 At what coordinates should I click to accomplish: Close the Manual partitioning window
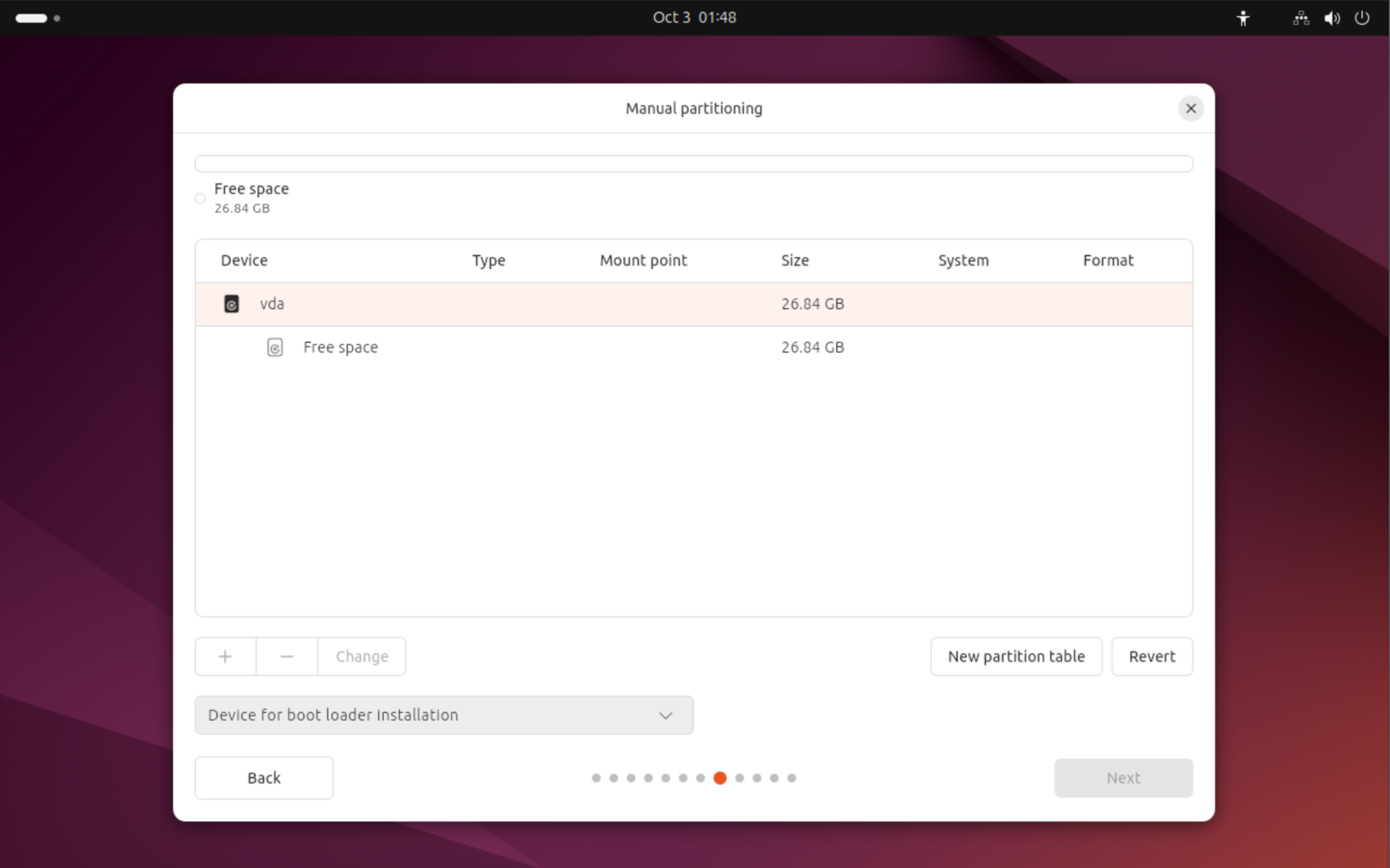point(1190,108)
